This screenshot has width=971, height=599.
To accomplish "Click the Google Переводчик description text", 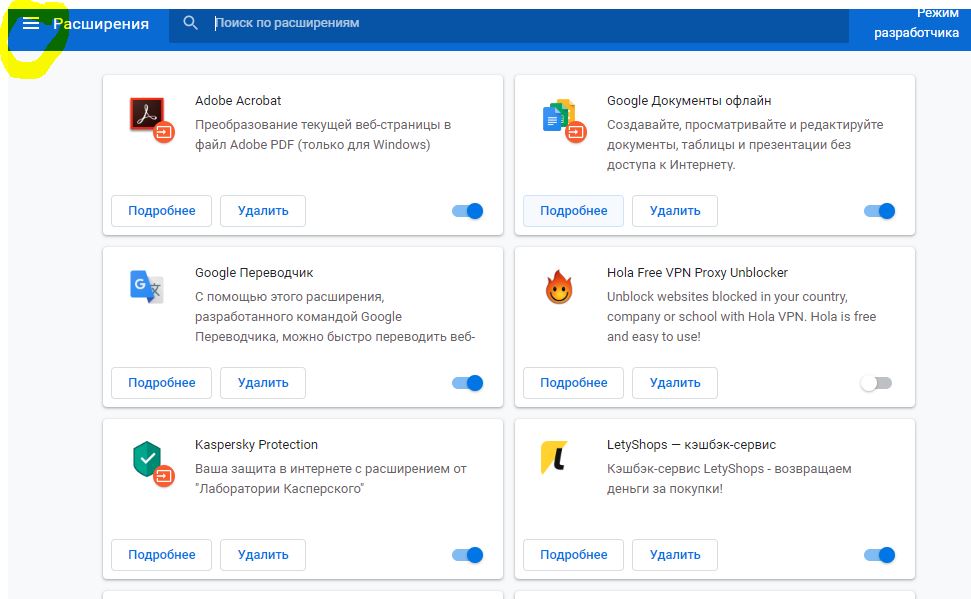I will 335,317.
